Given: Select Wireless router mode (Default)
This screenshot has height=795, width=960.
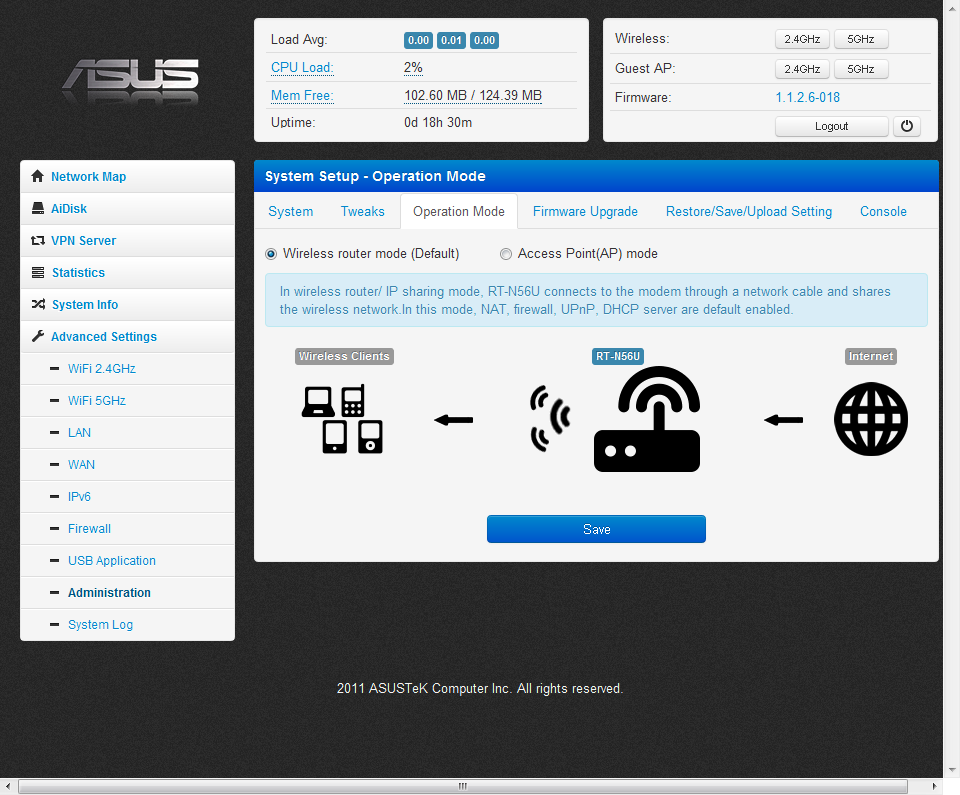Looking at the screenshot, I should coord(271,254).
